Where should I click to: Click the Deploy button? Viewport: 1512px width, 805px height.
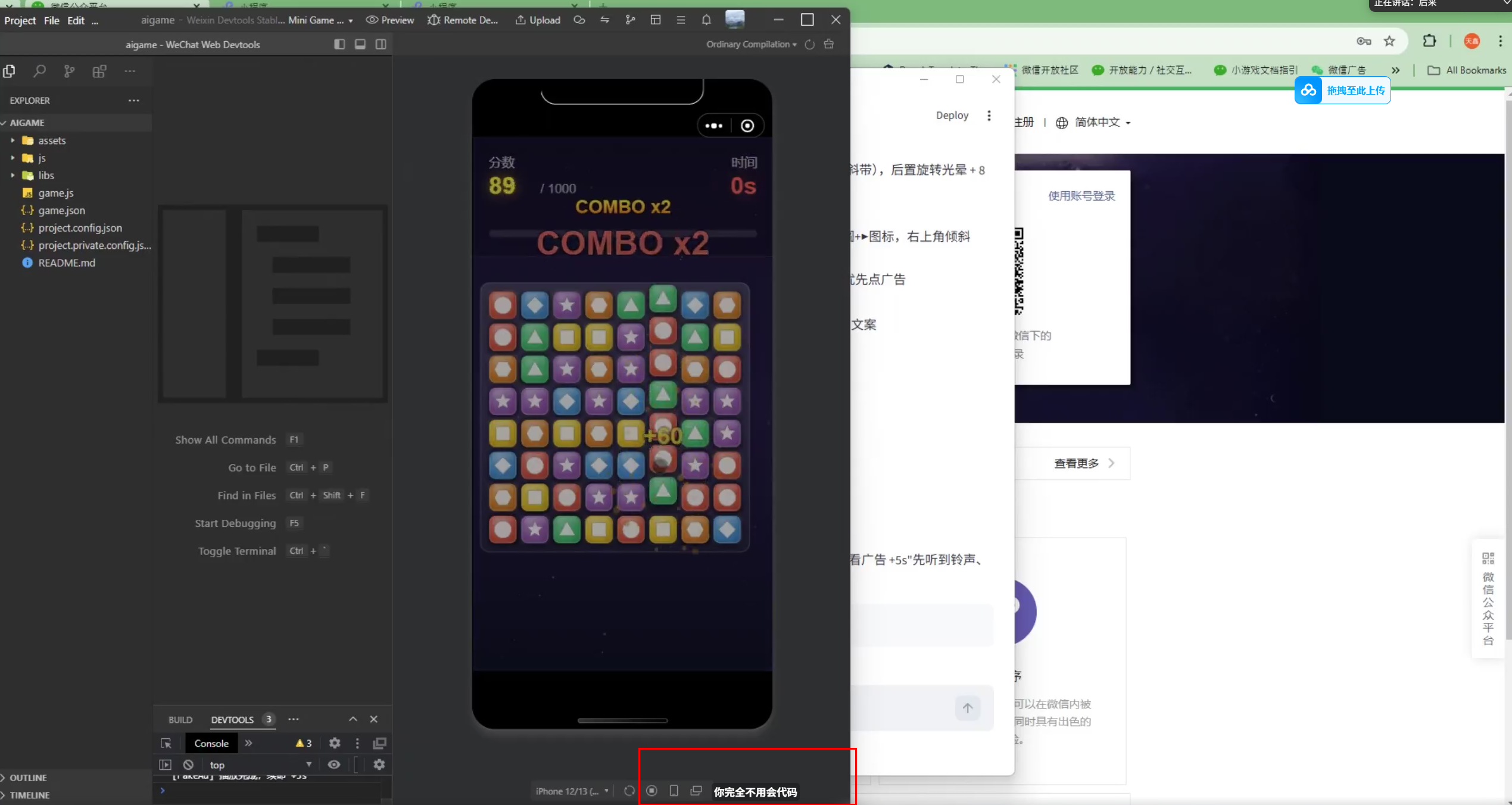952,116
